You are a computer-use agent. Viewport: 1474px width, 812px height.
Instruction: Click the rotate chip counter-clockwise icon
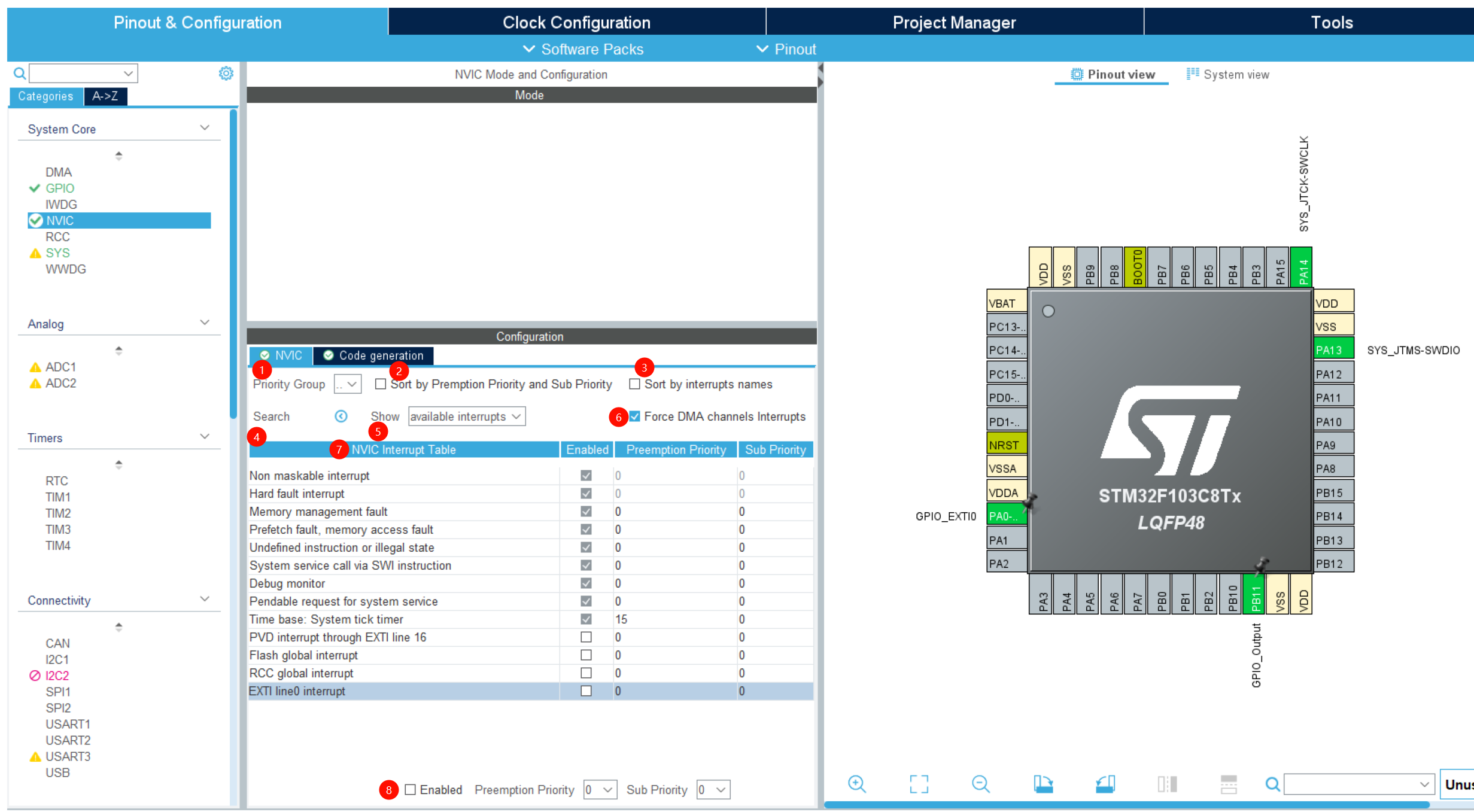pos(1105,784)
